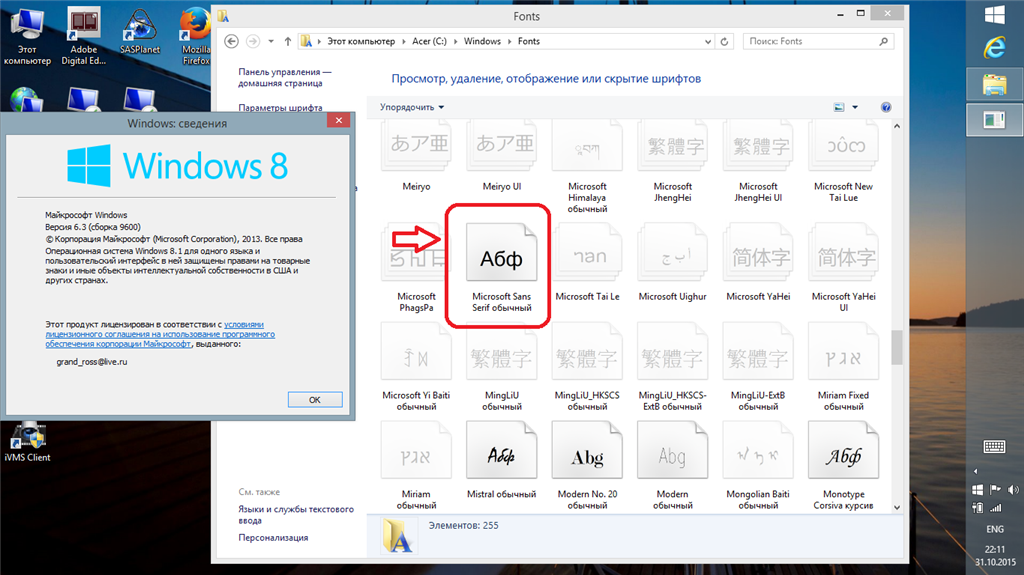The height and width of the screenshot is (575, 1024).
Task: Open the Упорядочить dropdown menu
Action: point(411,107)
